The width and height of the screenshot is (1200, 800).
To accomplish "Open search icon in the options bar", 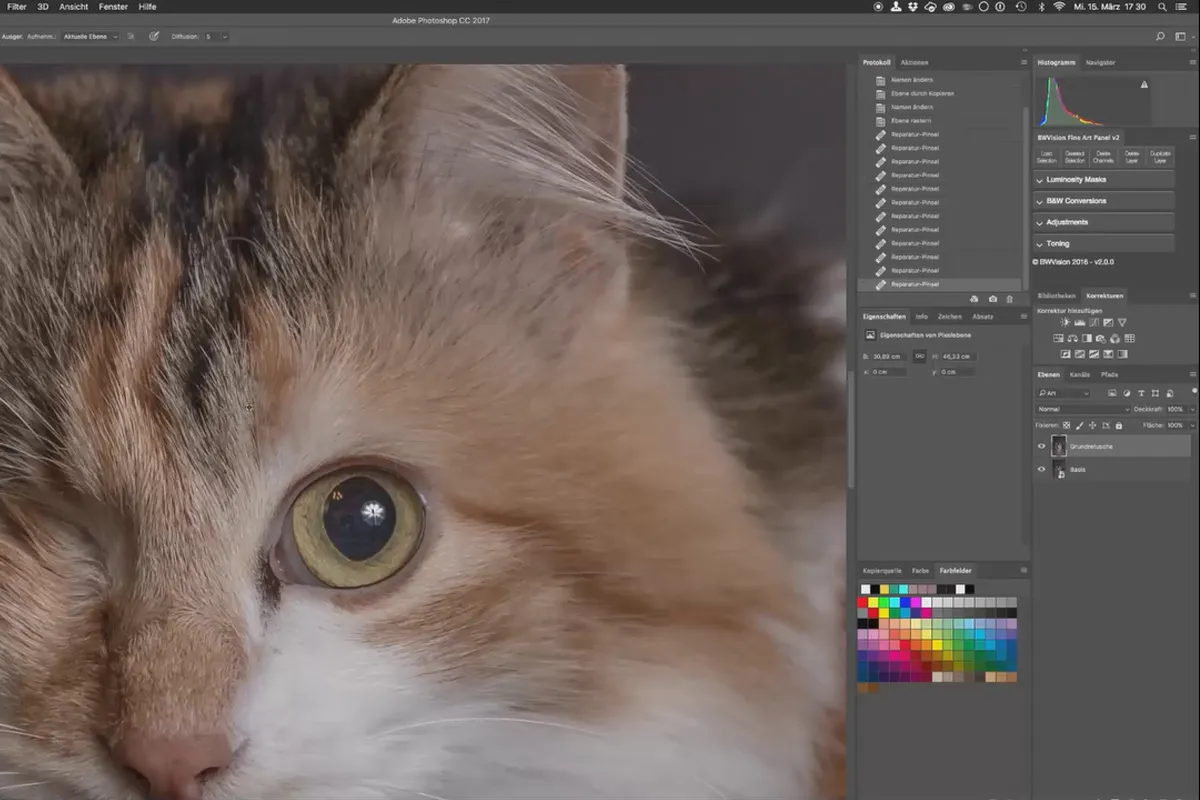I will pyautogui.click(x=1160, y=36).
